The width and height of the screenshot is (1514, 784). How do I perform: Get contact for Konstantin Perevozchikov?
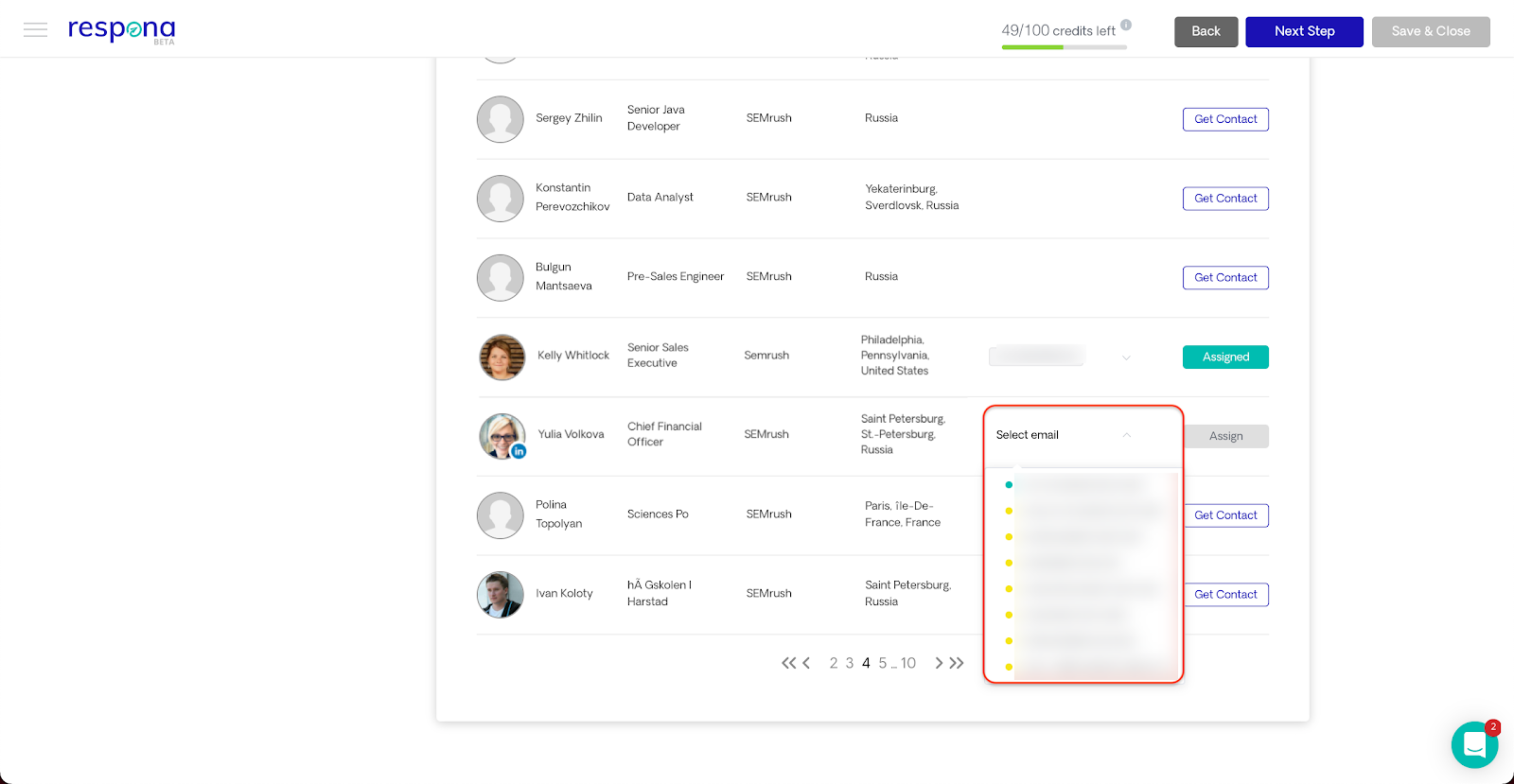(x=1225, y=199)
